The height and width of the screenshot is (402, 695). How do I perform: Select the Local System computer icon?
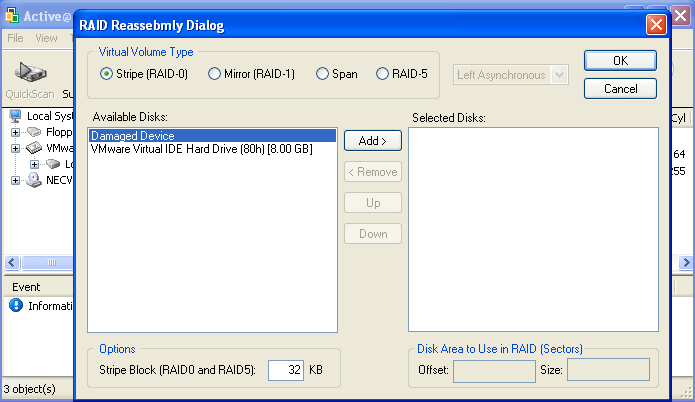click(15, 116)
